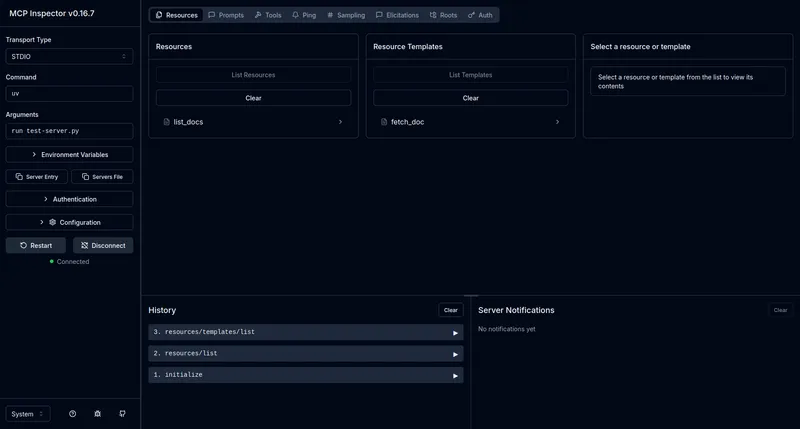Click the Restart button
800x429 pixels.
click(x=36, y=245)
